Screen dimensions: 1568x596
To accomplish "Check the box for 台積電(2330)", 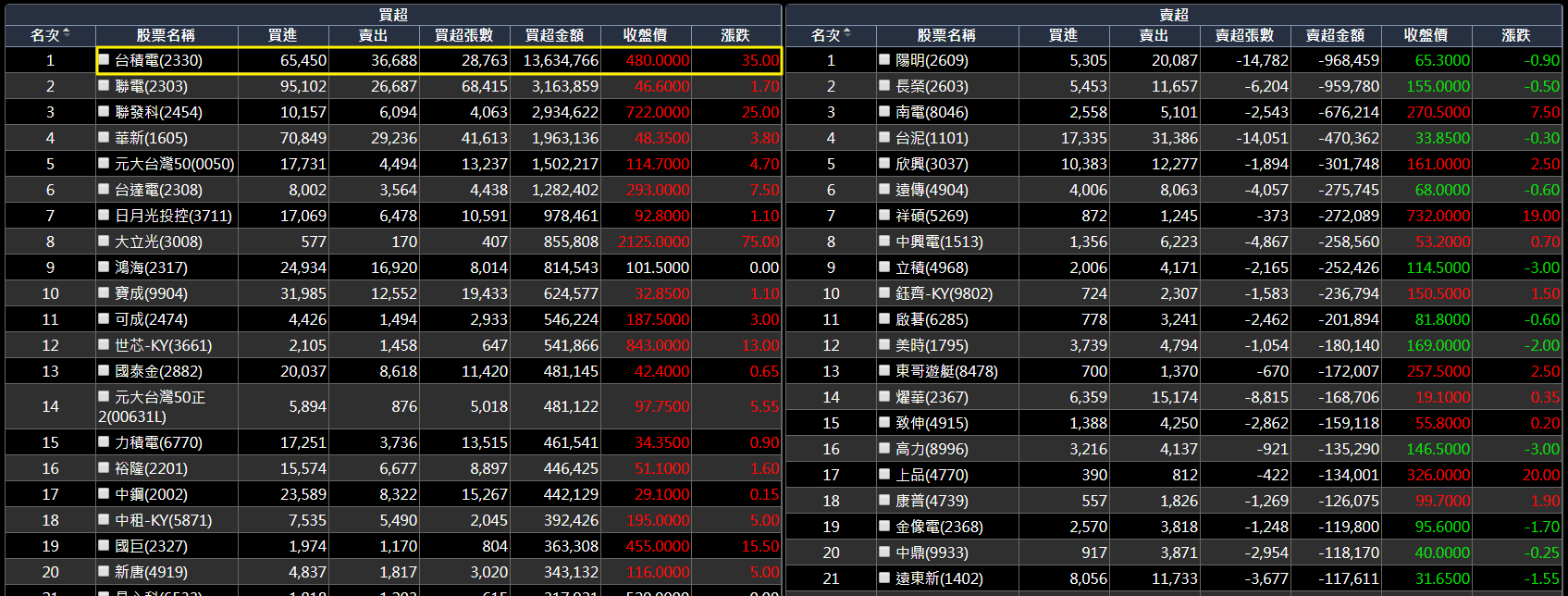I will [x=105, y=60].
